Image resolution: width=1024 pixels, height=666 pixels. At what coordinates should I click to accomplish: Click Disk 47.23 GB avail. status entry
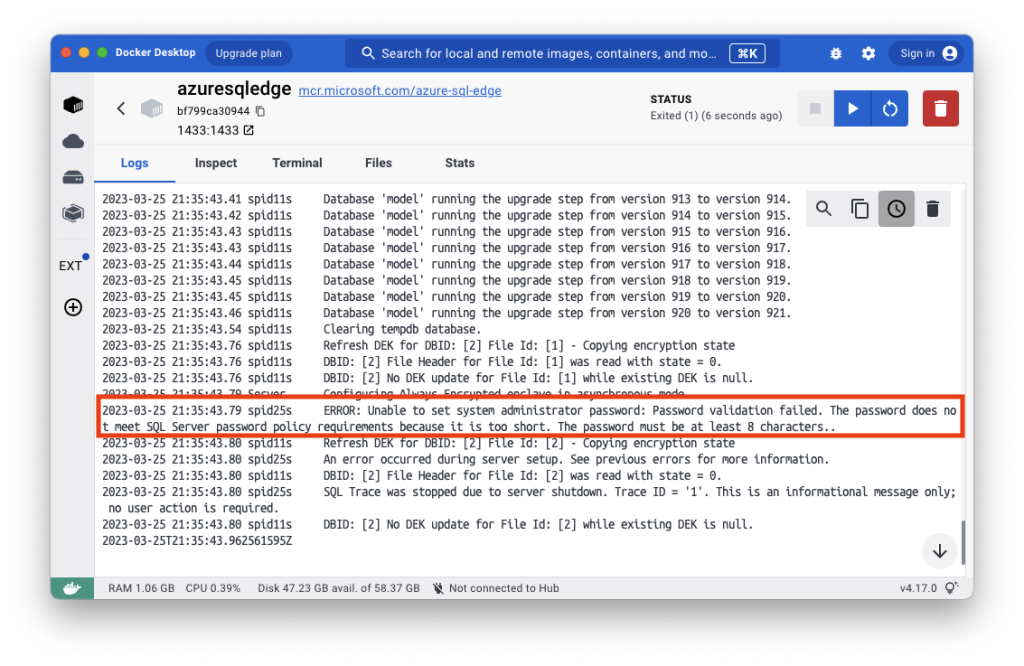tap(338, 588)
